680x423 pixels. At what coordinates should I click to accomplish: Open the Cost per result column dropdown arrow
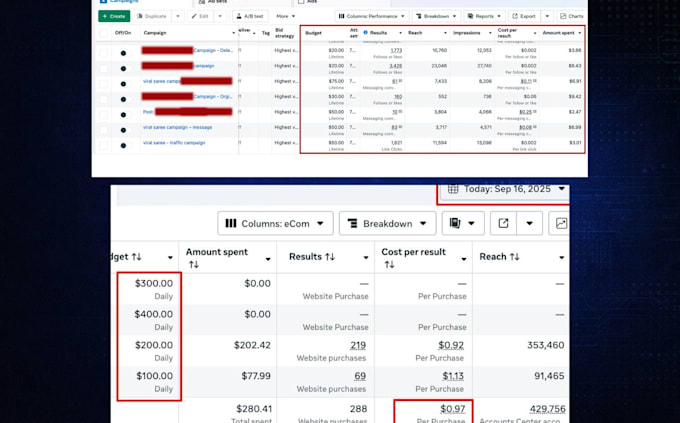tap(464, 259)
